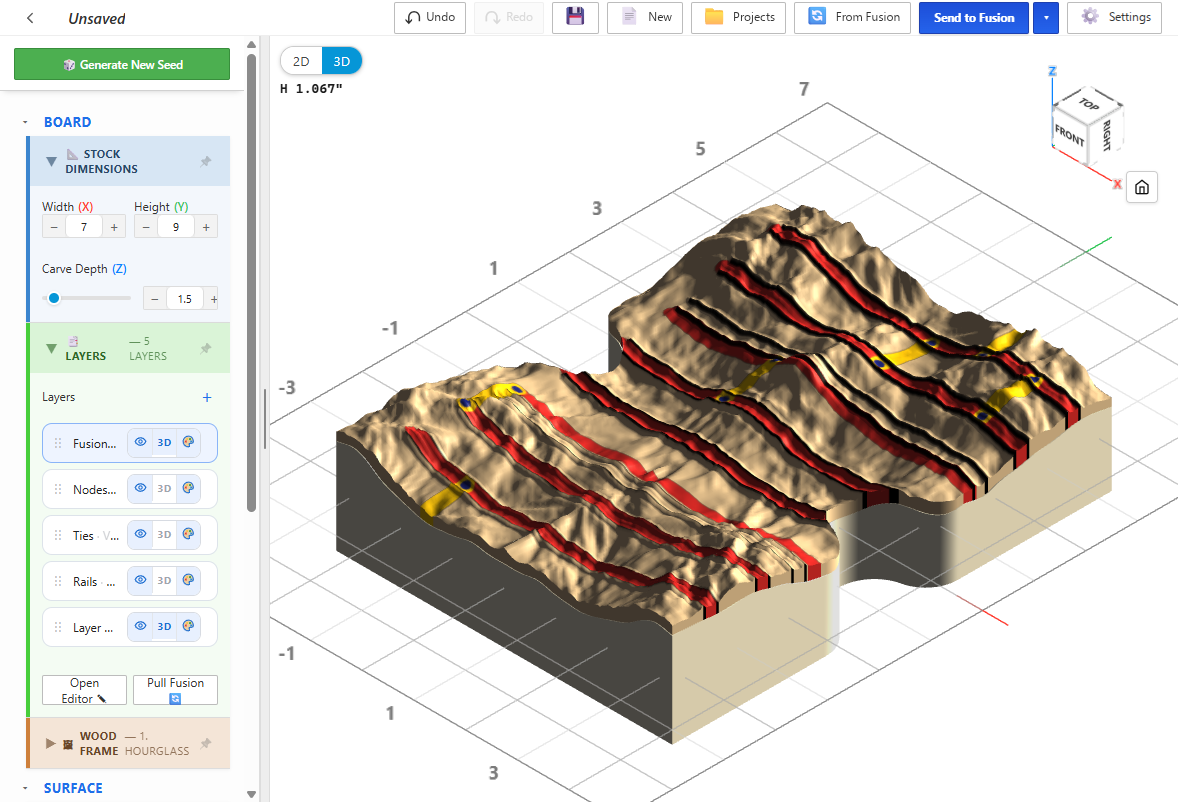Open the Projects menu

739,17
